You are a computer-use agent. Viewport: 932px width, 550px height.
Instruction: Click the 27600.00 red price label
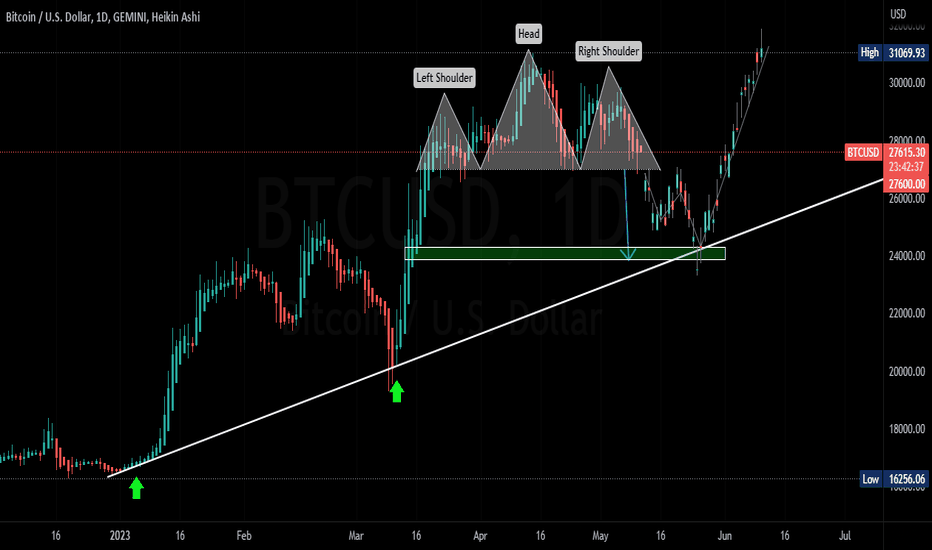(x=906, y=184)
